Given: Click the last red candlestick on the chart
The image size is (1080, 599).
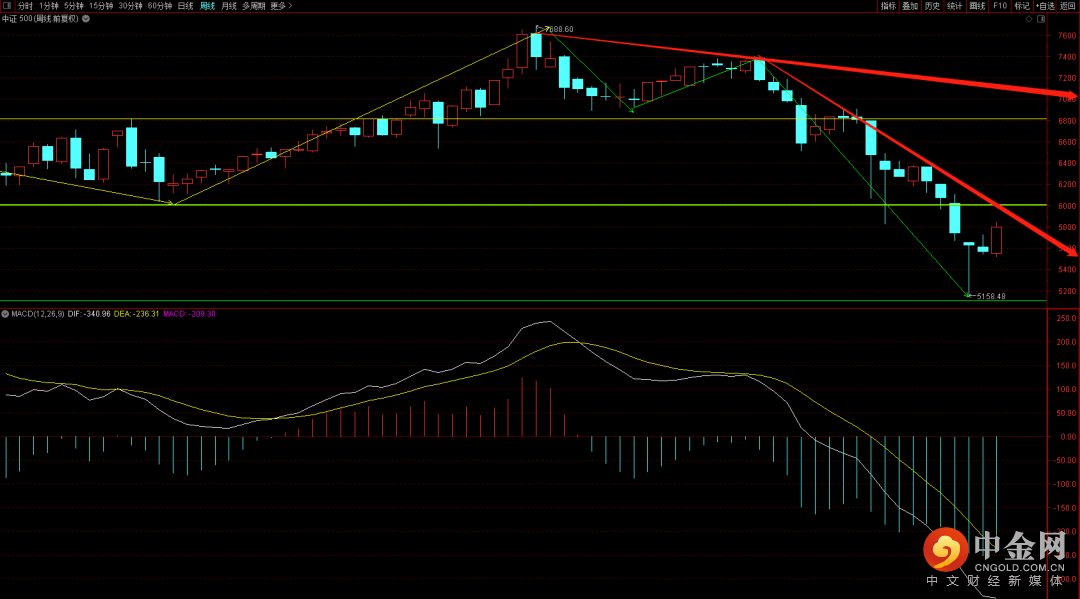Looking at the screenshot, I should pos(997,240).
